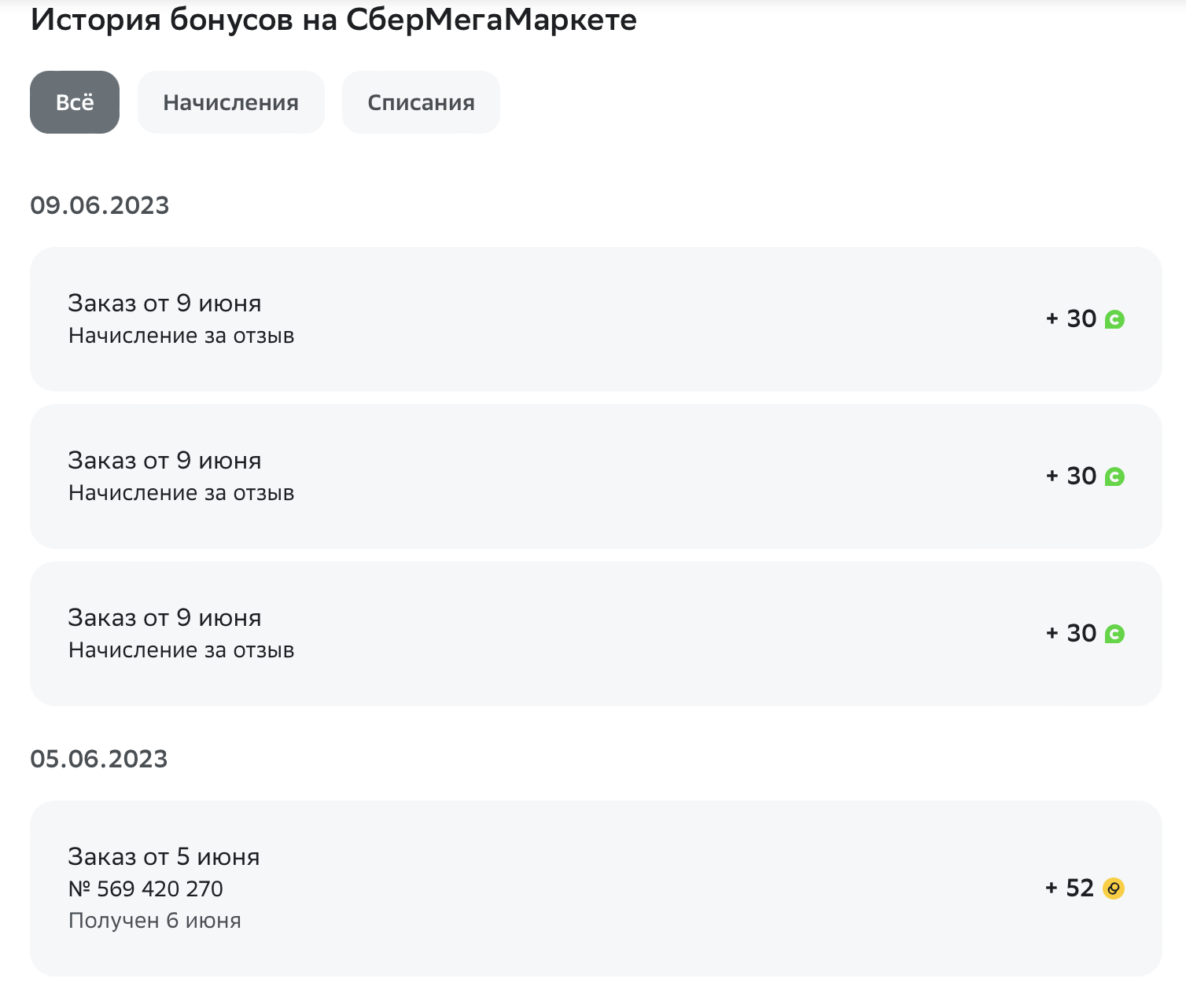Click order number № 569 420 270

145,888
